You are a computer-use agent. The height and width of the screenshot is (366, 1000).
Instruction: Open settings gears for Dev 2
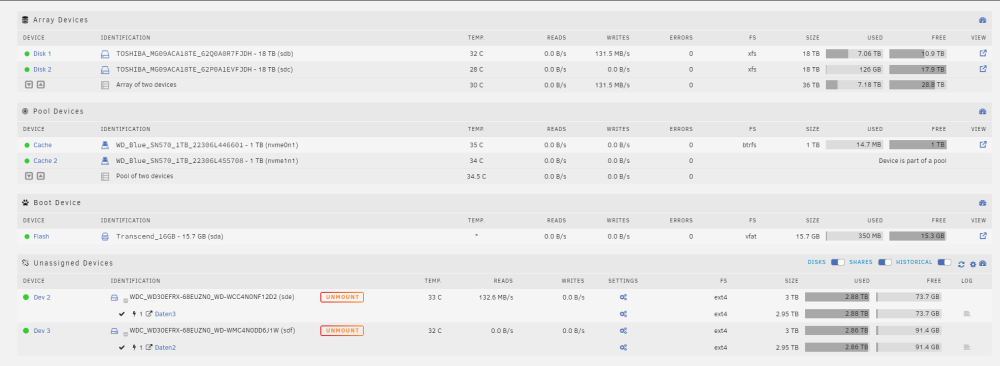point(623,297)
